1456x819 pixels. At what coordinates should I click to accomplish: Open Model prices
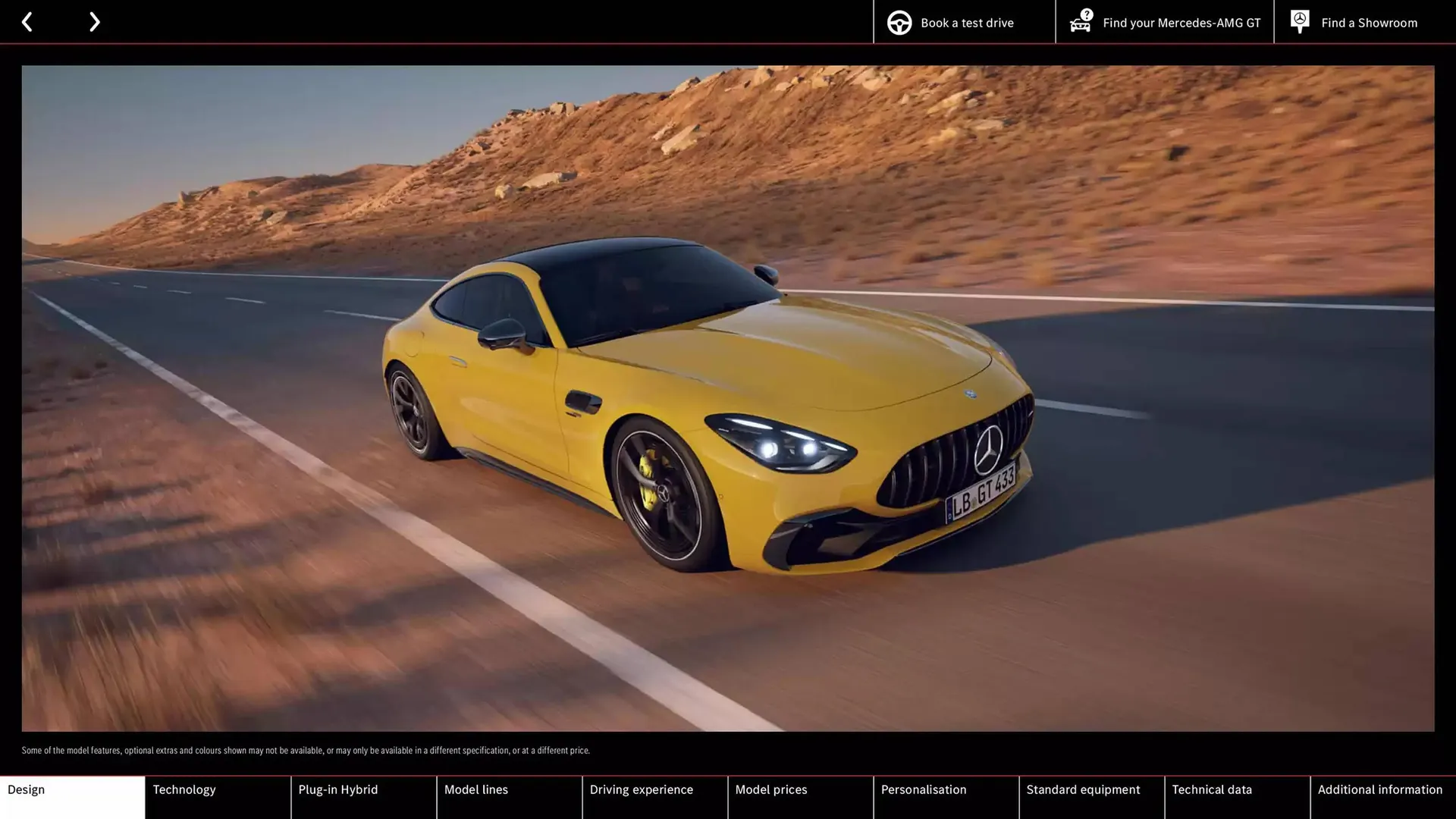tap(770, 789)
